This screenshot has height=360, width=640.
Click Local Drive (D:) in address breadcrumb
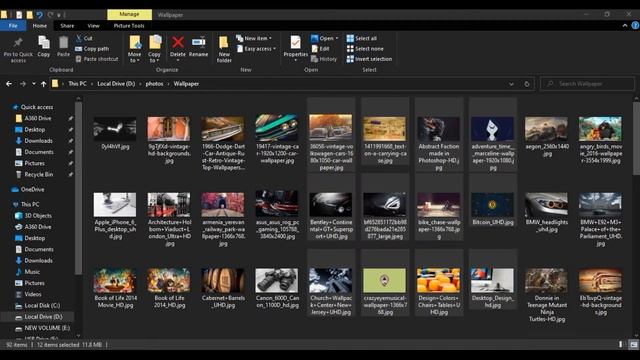tap(116, 84)
